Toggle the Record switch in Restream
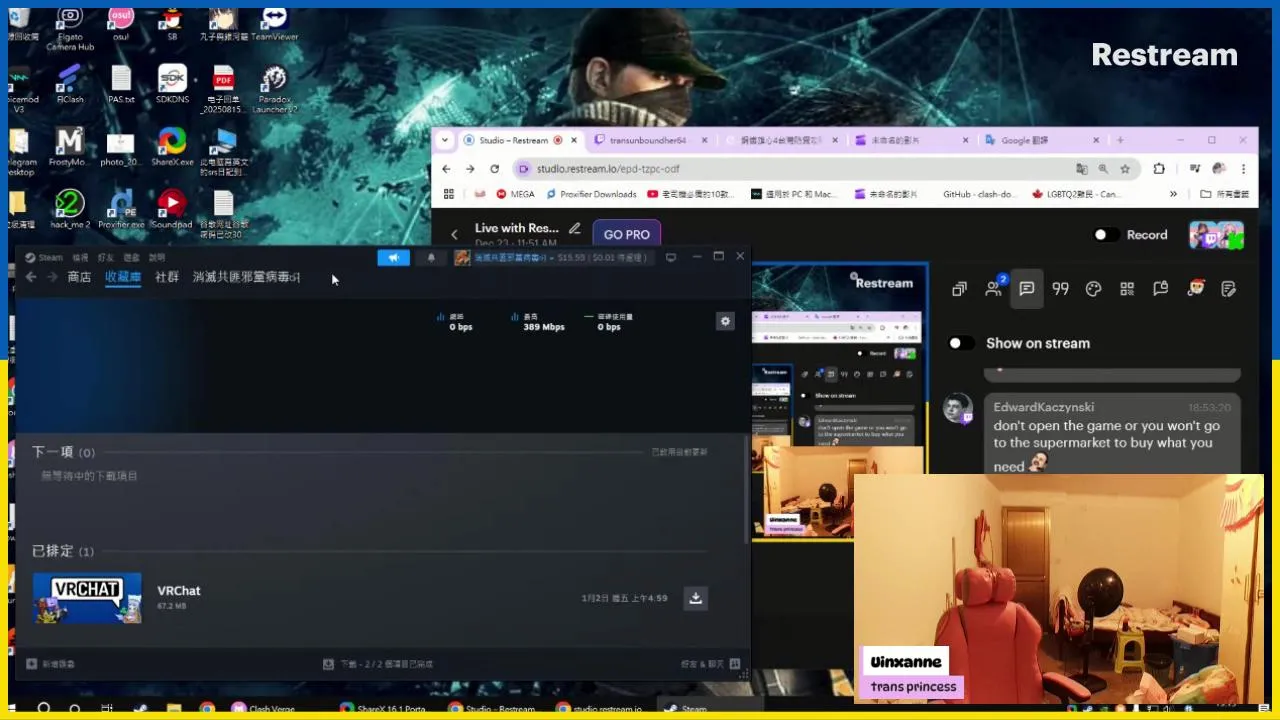 click(1106, 235)
